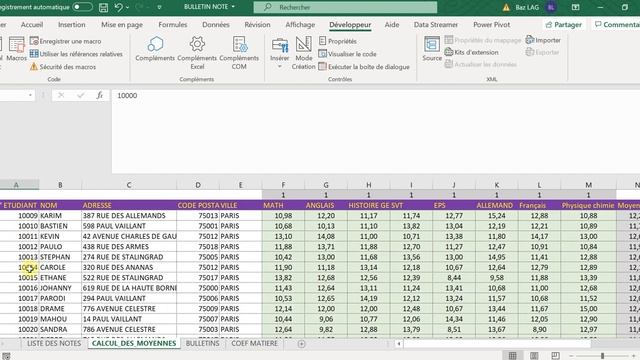Open the Affichage tab
Image resolution: width=640 pixels, height=360 pixels.
(x=300, y=24)
